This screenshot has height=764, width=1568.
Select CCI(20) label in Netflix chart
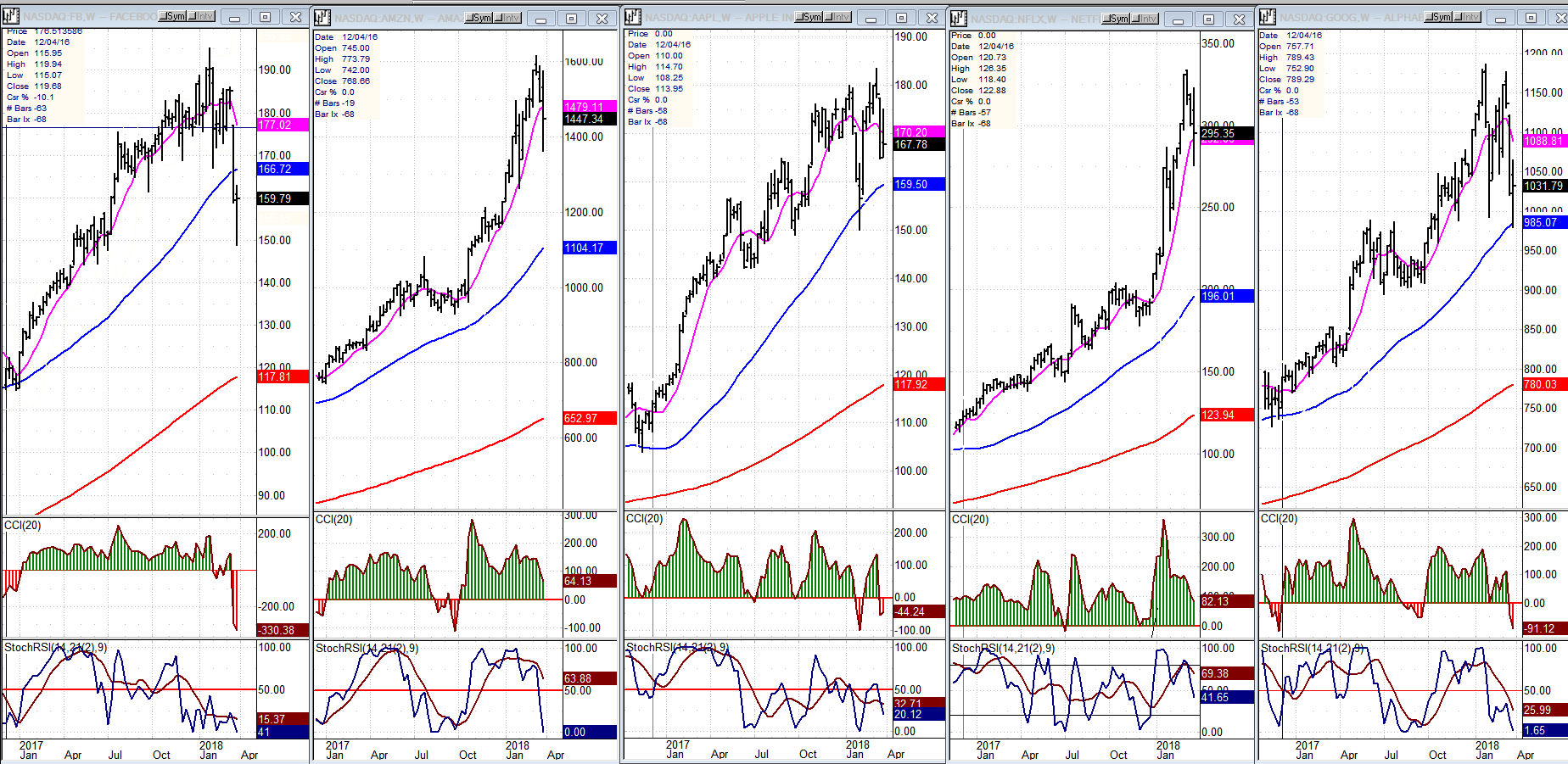tap(970, 519)
